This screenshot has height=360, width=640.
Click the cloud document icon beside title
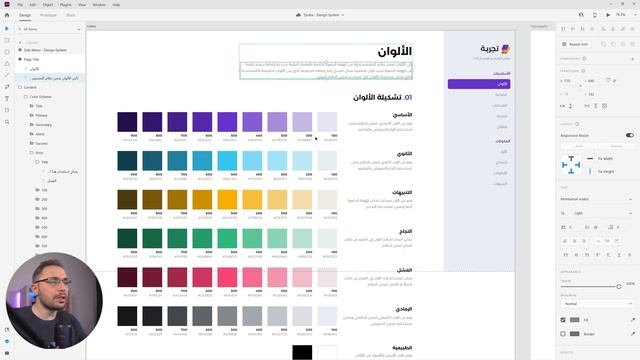pyautogui.click(x=298, y=15)
